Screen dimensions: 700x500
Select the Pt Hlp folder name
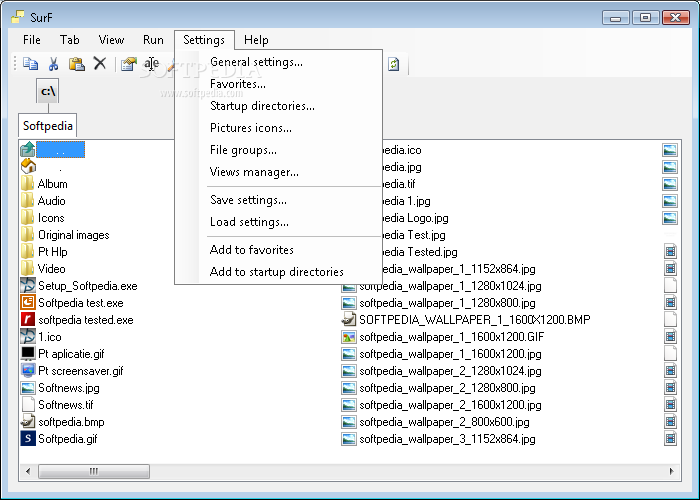(53, 252)
